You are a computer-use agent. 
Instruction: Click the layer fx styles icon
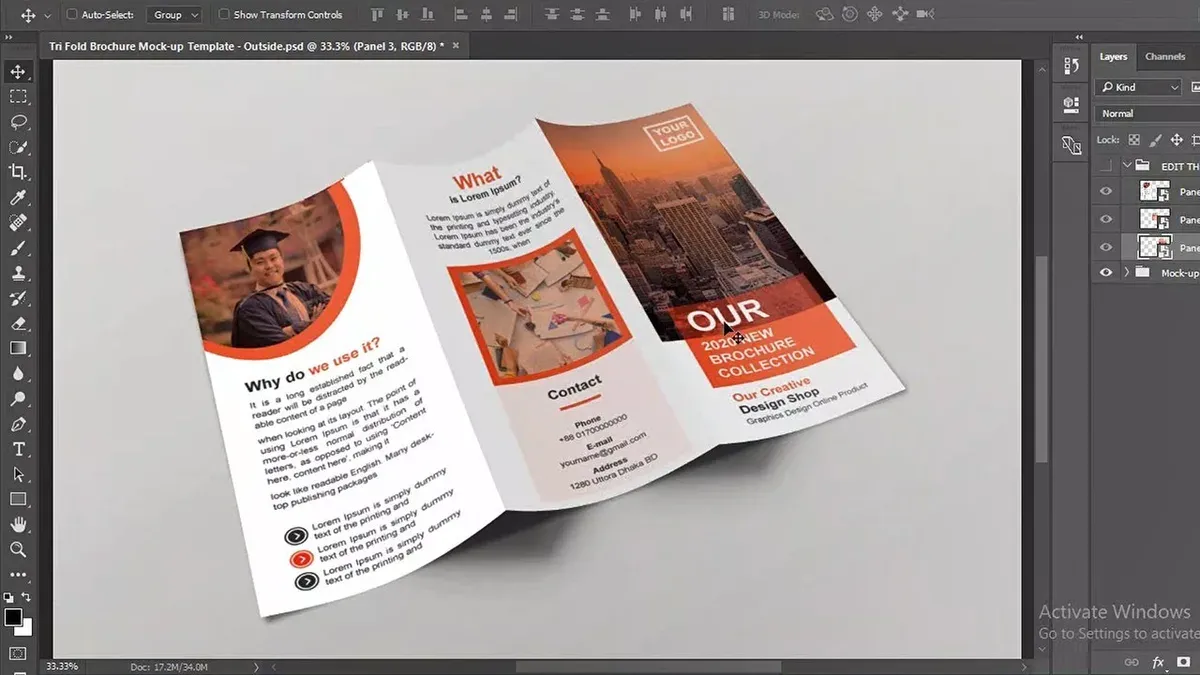click(1158, 662)
